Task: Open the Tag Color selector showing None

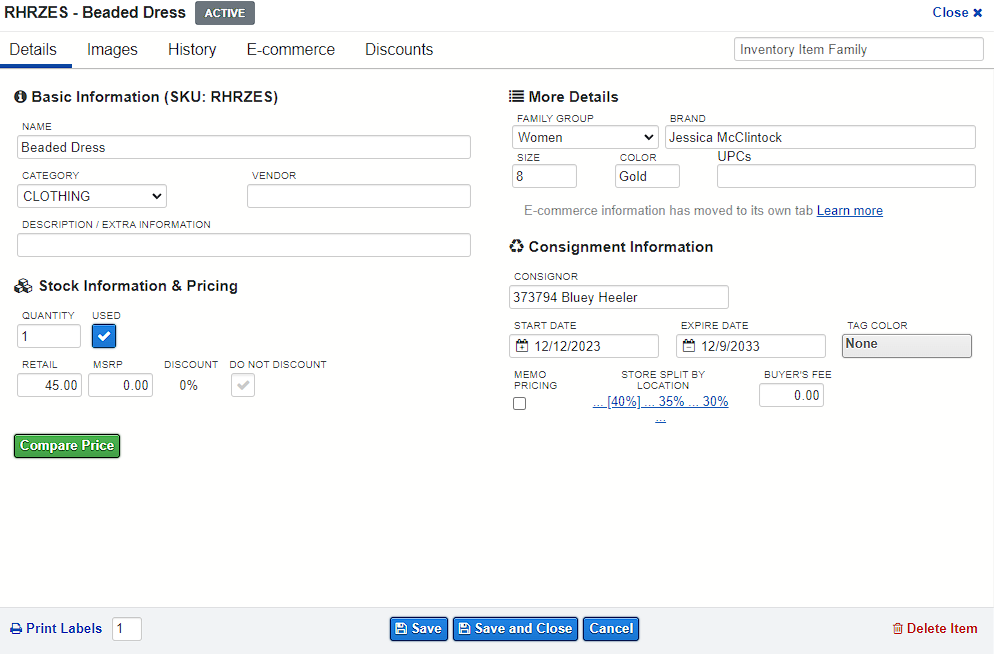Action: (907, 346)
